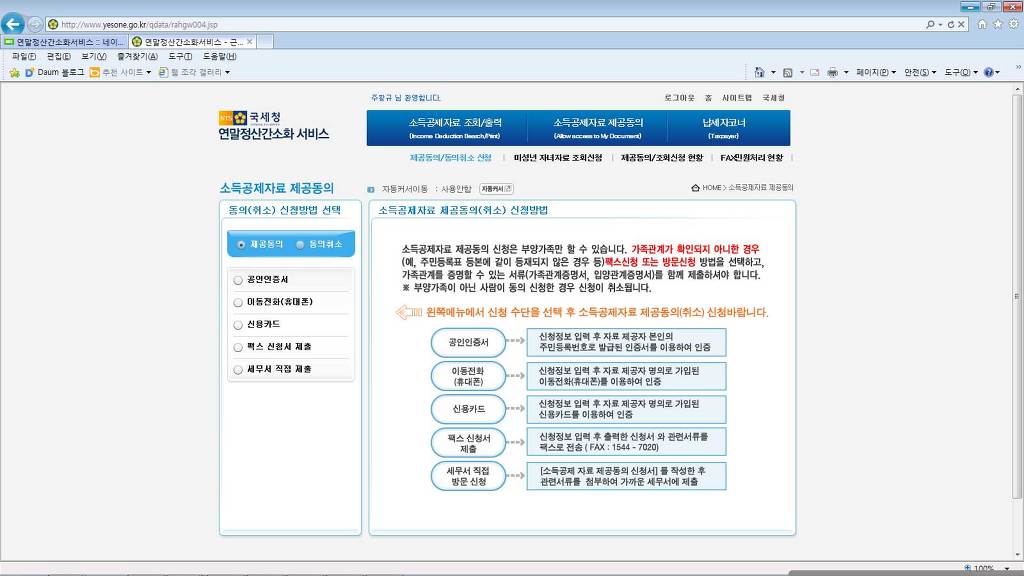The width and height of the screenshot is (1024, 576).
Task: Open the 도구(O) command bar menu
Action: click(x=961, y=72)
